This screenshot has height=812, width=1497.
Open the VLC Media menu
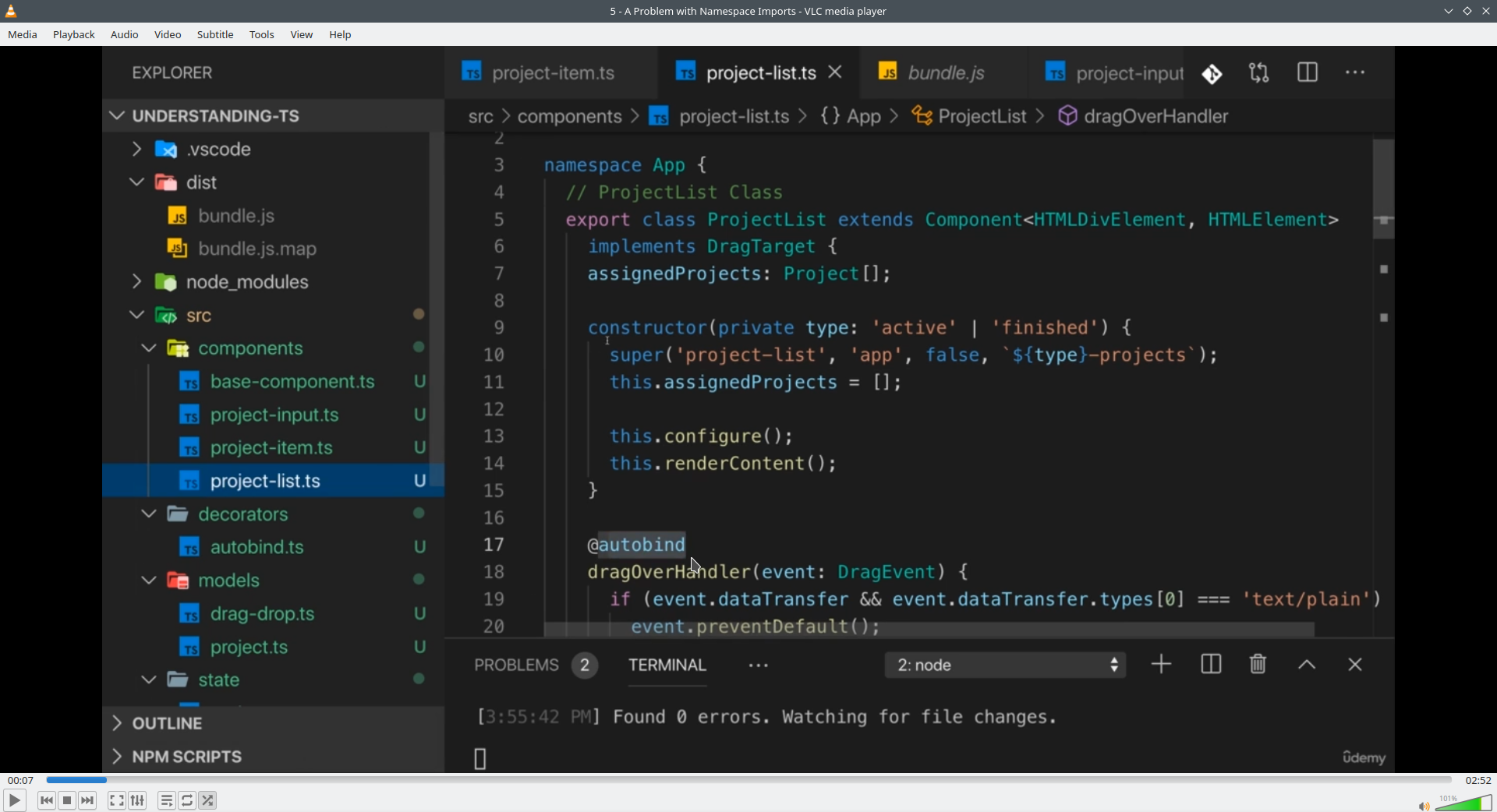point(23,34)
